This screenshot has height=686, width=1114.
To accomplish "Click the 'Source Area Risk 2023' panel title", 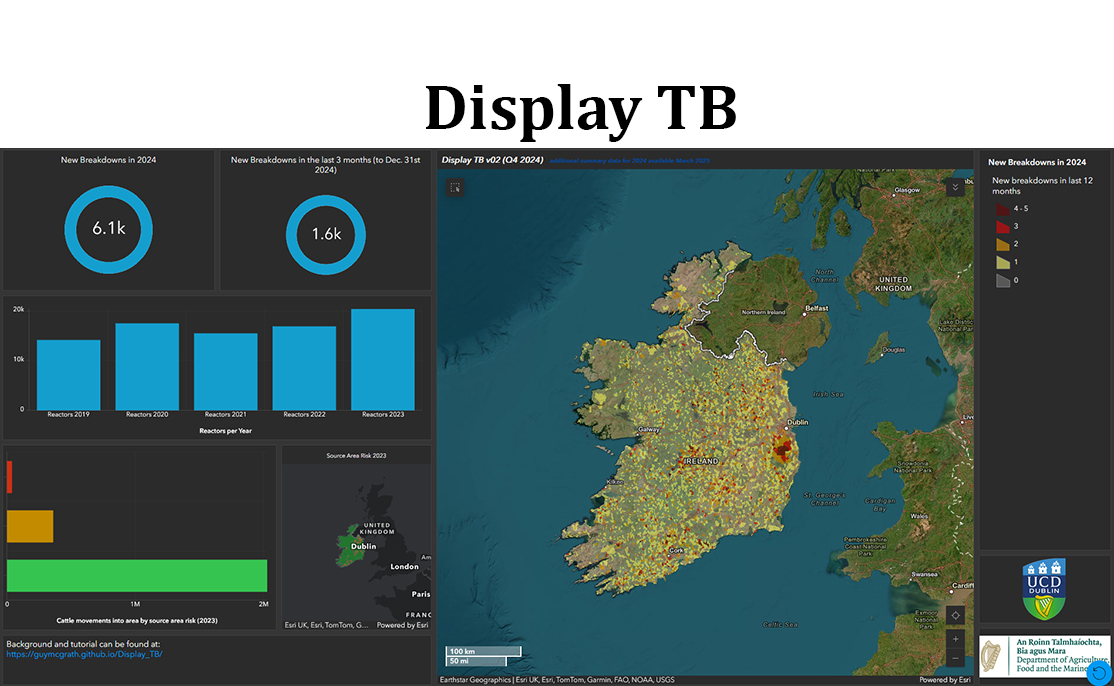I will (357, 456).
